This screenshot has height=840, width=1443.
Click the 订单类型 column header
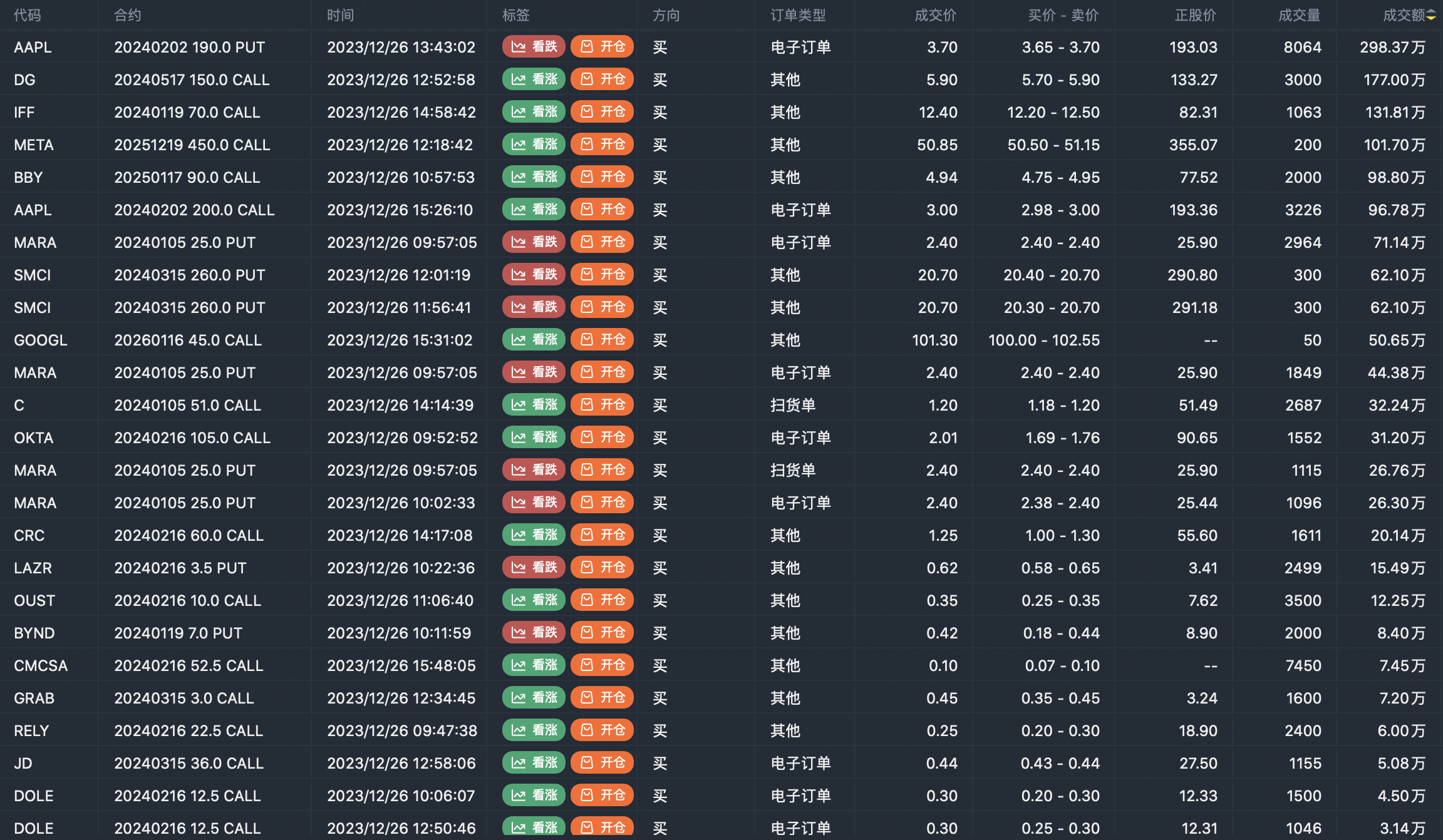798,15
